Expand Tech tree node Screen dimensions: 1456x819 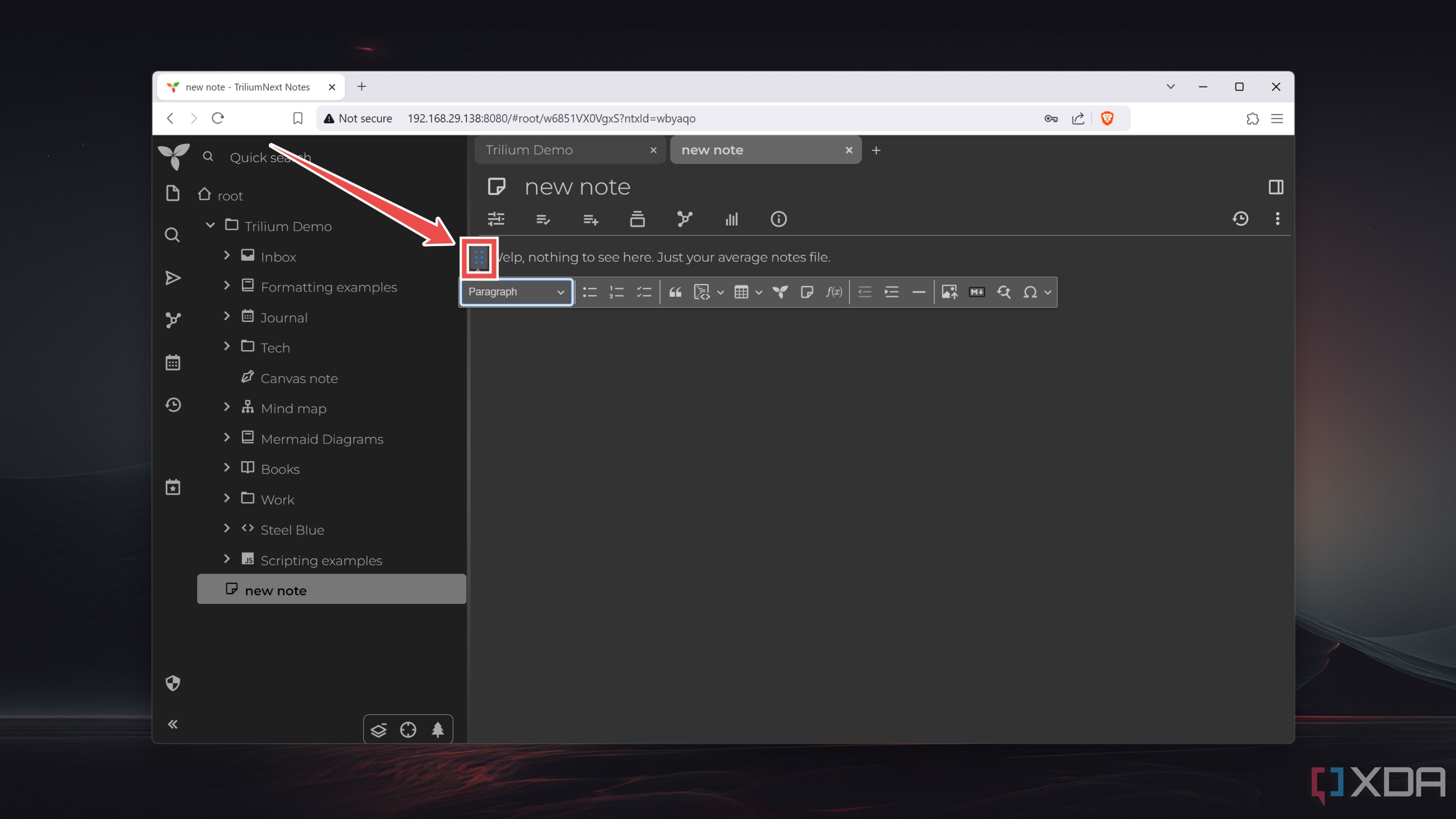point(227,347)
